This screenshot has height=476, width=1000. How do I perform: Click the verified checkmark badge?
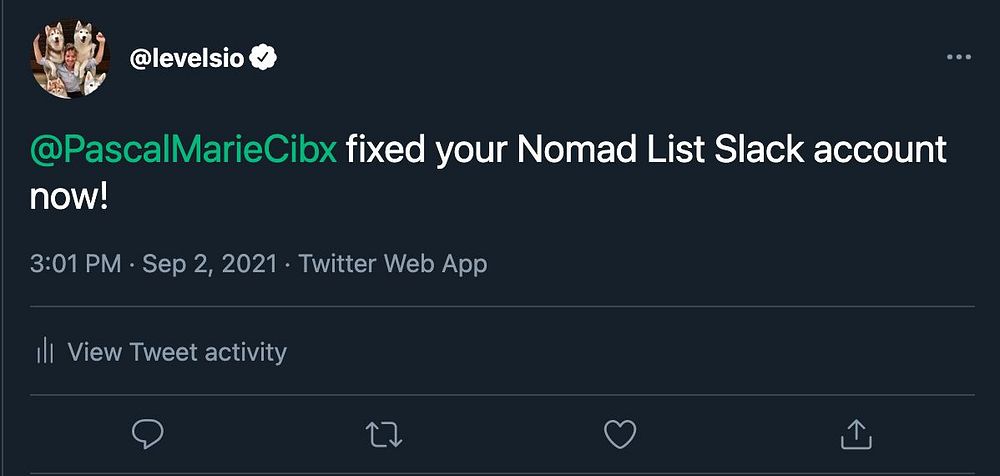(263, 59)
